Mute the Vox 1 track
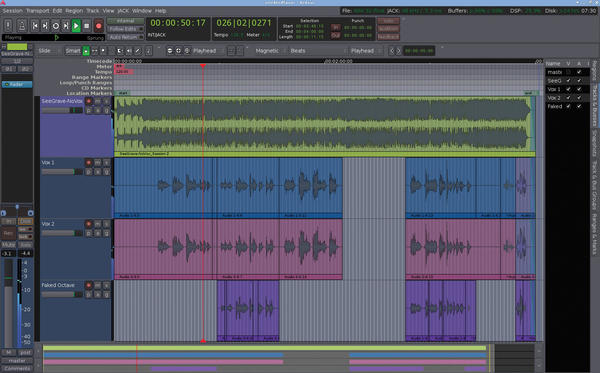The height and width of the screenshot is (373, 600). [98, 163]
